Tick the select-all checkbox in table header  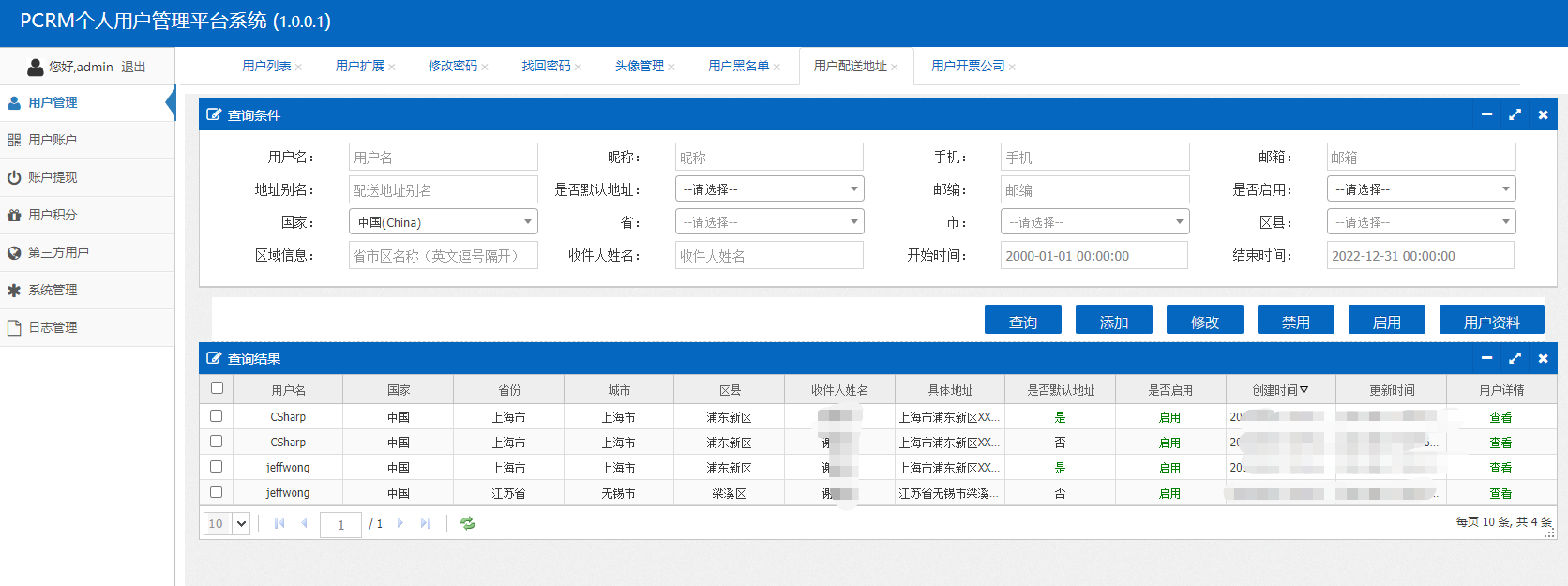point(217,388)
